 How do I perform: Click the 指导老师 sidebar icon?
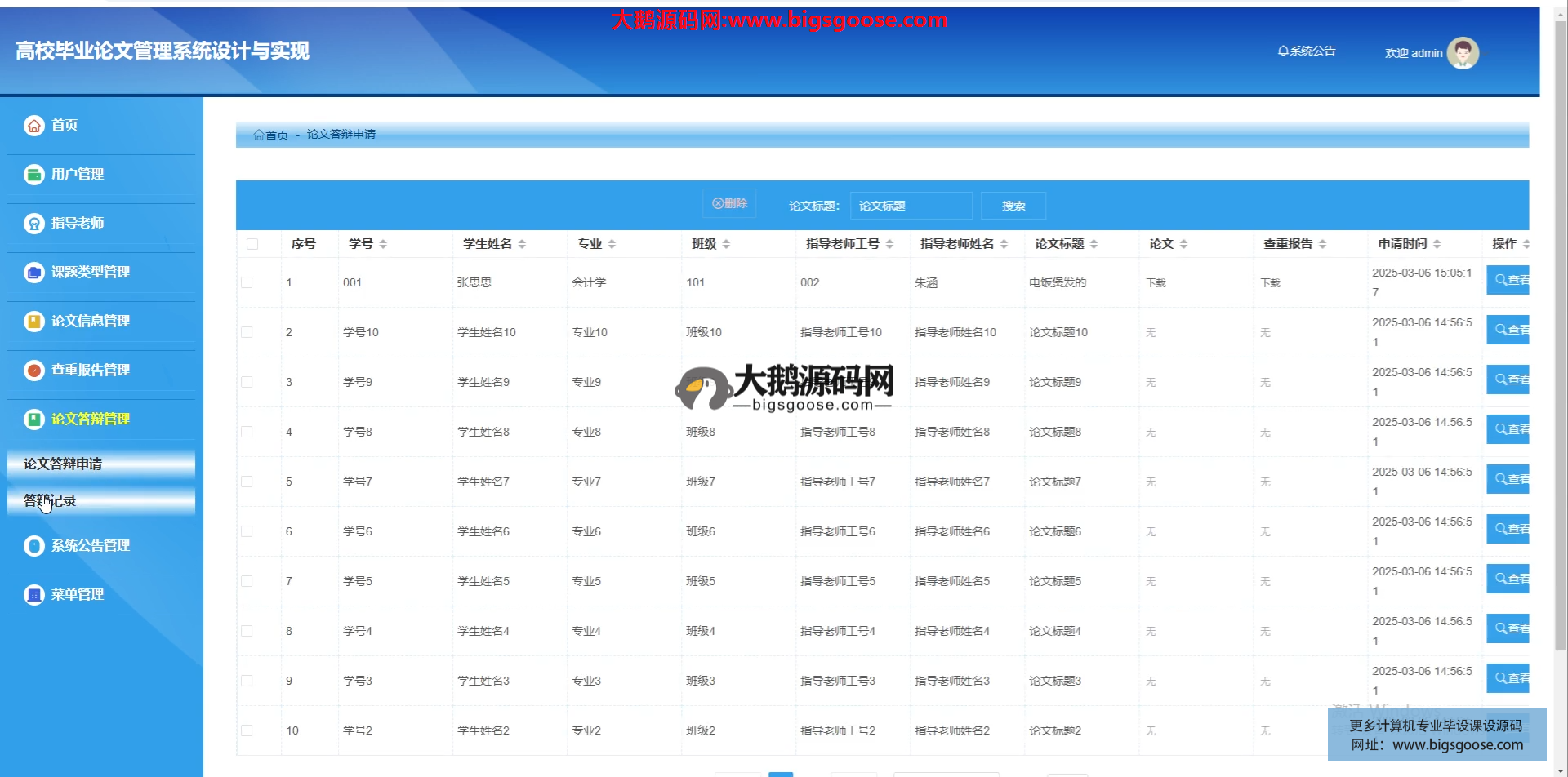(34, 224)
